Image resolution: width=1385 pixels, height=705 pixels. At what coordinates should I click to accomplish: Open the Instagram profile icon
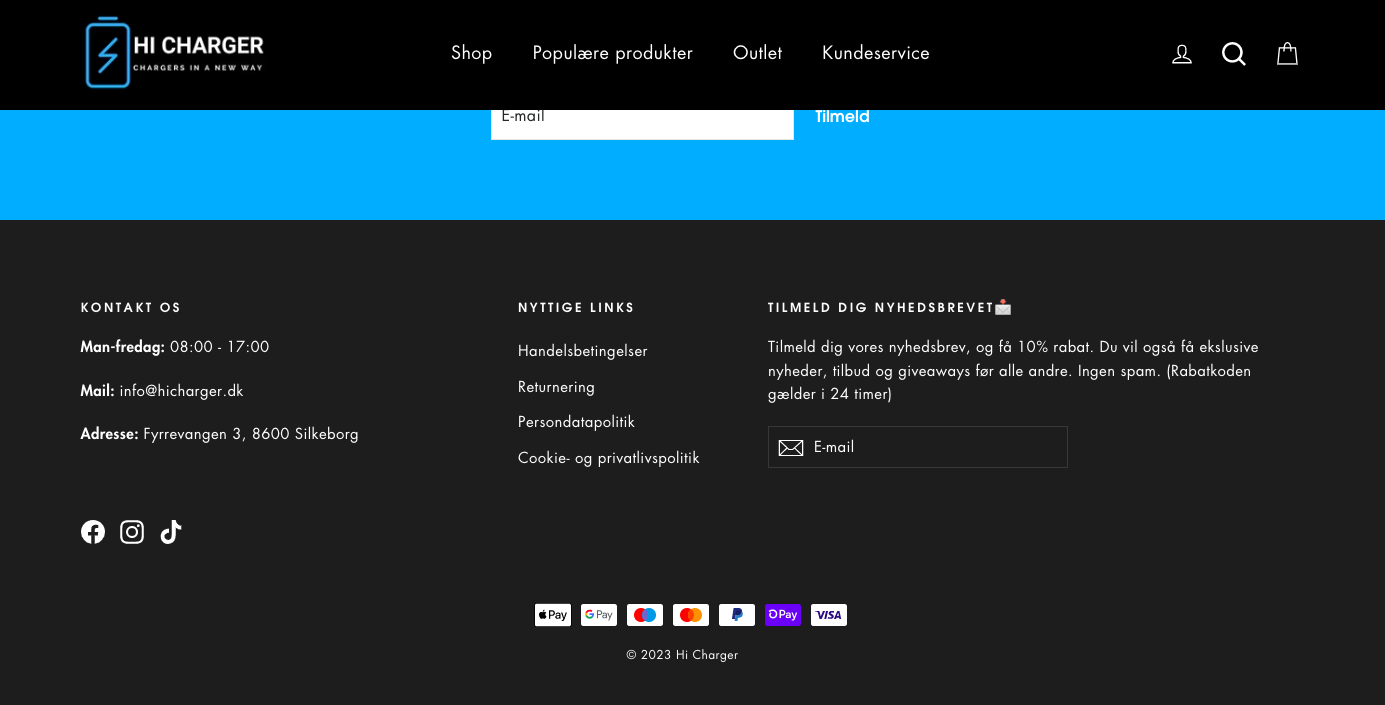(x=132, y=532)
